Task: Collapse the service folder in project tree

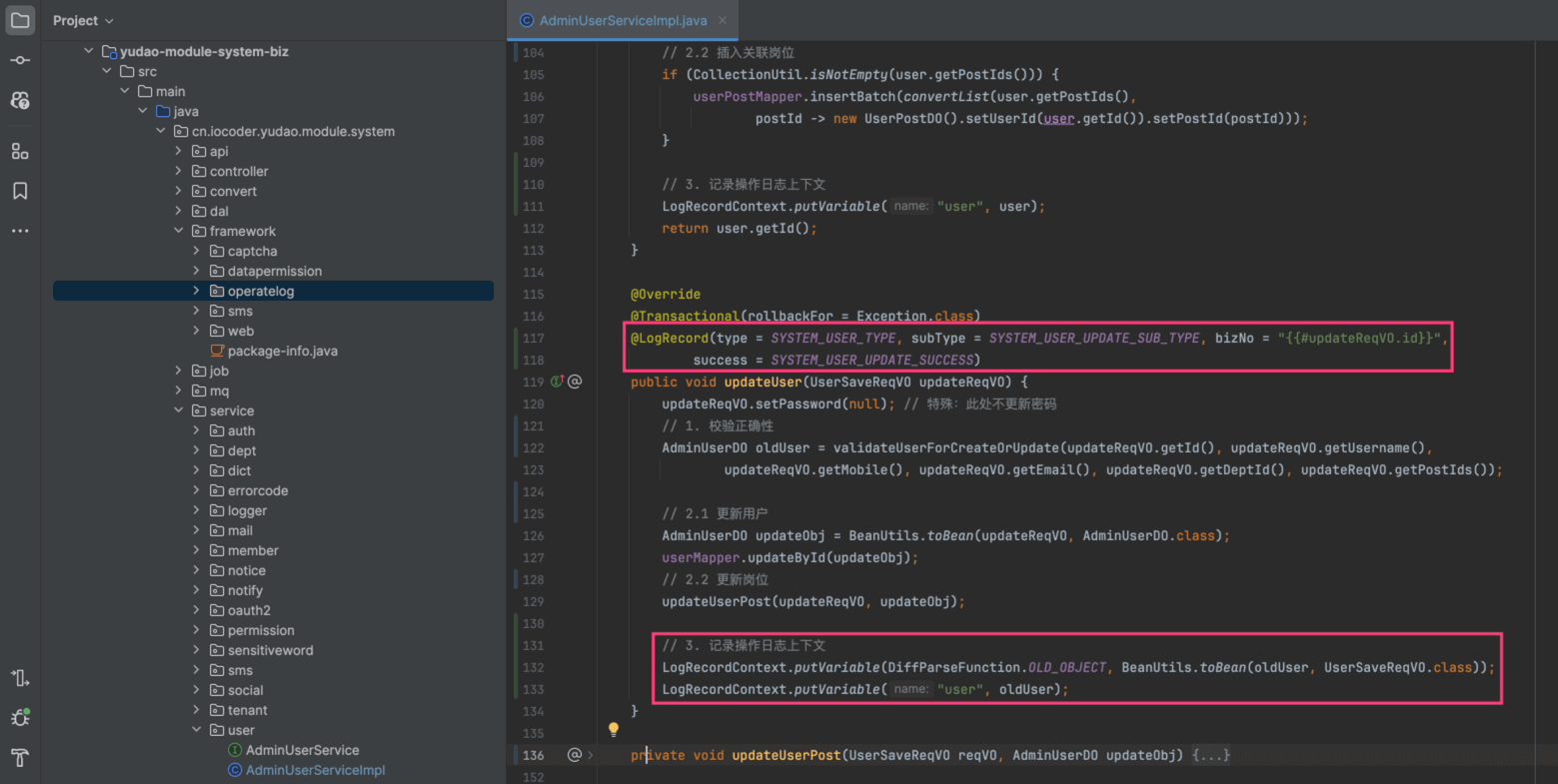Action: pos(179,410)
